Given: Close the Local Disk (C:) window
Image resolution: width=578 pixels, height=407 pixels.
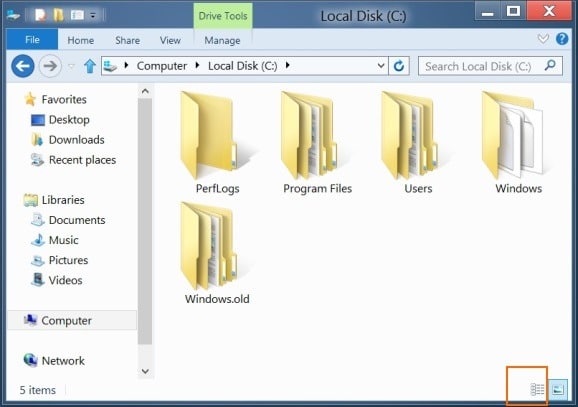Looking at the screenshot, I should click(549, 12).
